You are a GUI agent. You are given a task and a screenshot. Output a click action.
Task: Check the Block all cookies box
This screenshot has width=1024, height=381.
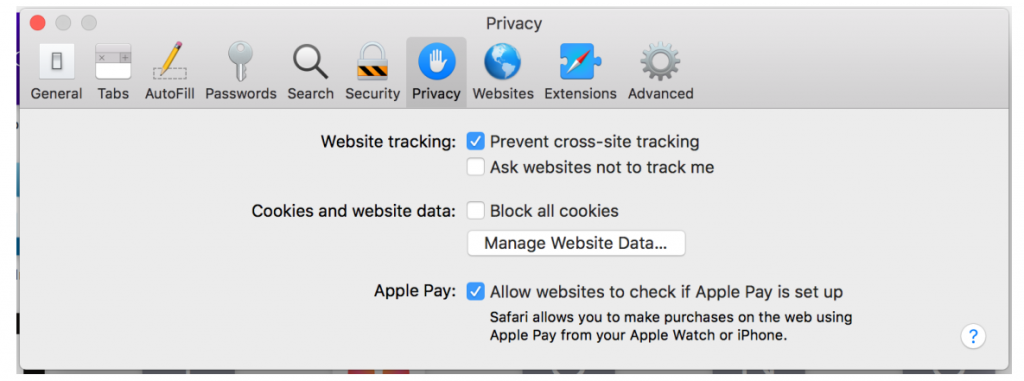475,211
